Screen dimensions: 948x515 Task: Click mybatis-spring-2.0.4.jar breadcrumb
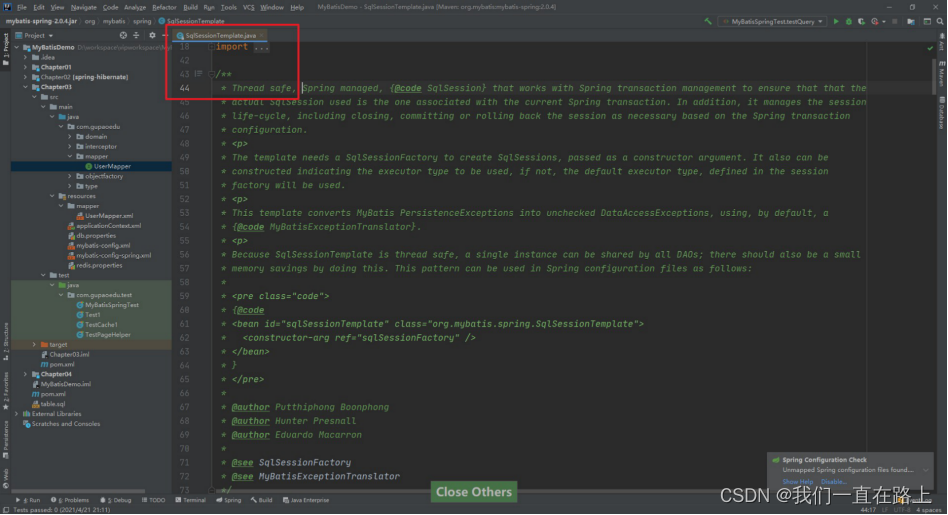pyautogui.click(x=42, y=21)
